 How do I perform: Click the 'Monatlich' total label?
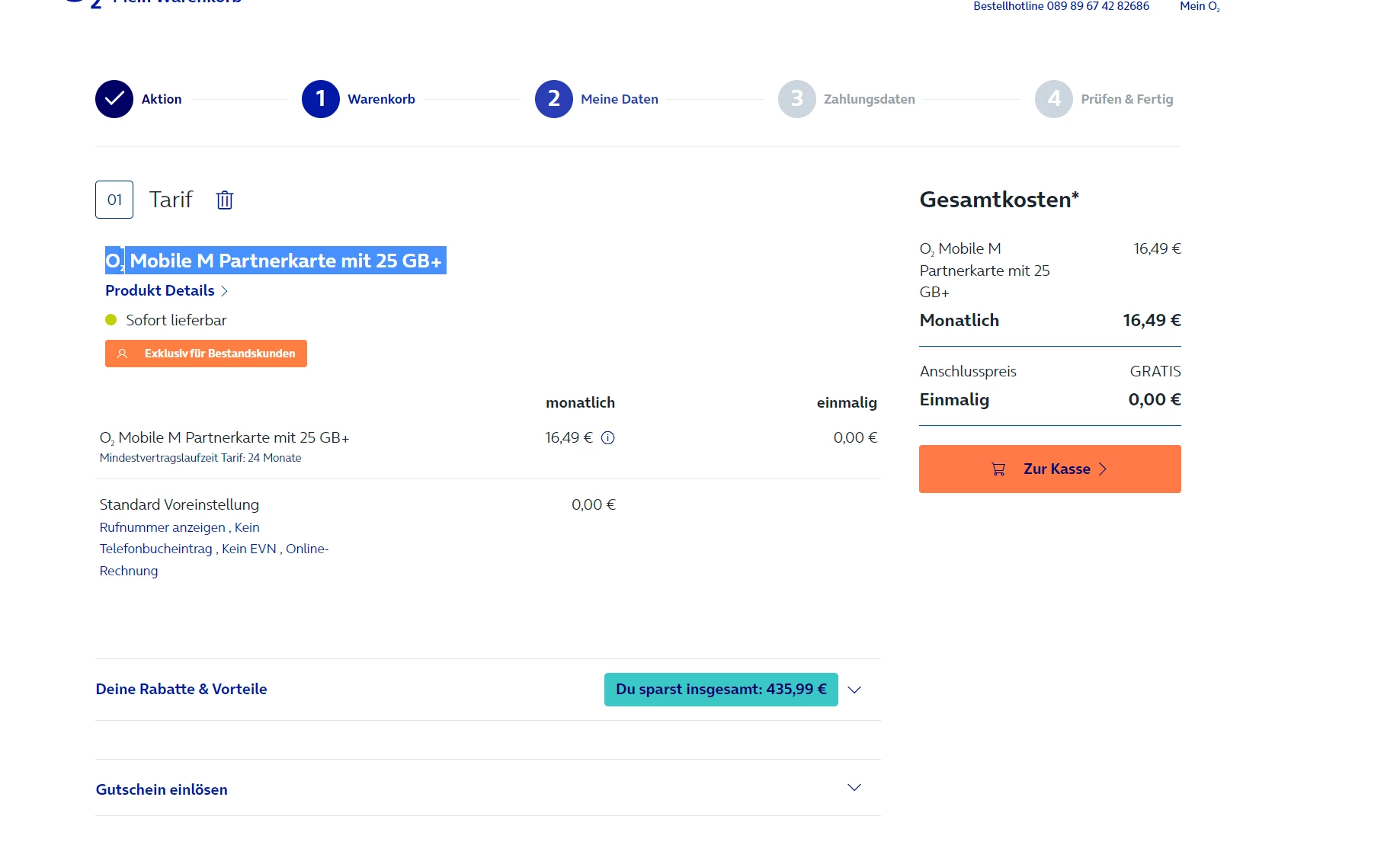click(x=959, y=320)
